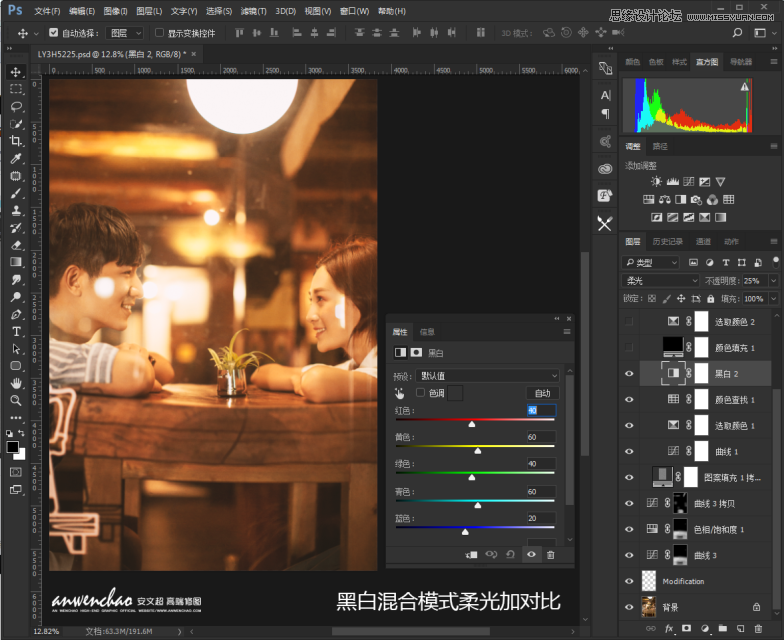
Task: Open the 滤镜(T) menu
Action: (254, 11)
